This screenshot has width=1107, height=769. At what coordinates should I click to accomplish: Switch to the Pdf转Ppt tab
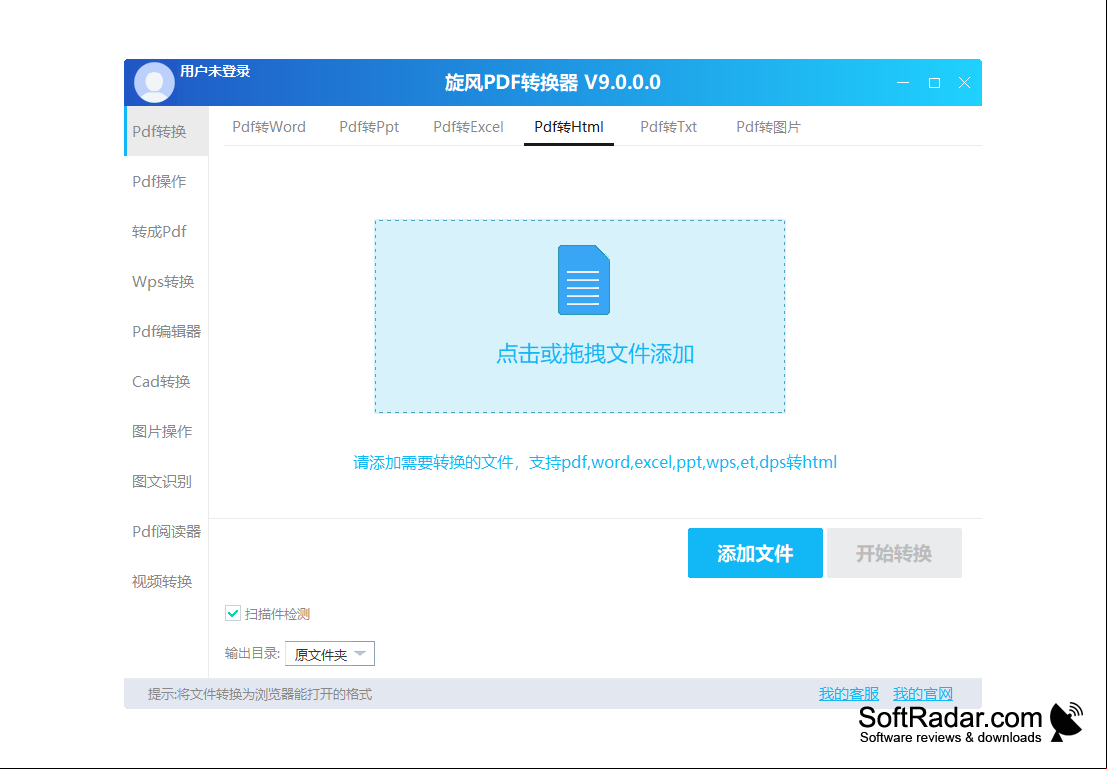(x=369, y=127)
